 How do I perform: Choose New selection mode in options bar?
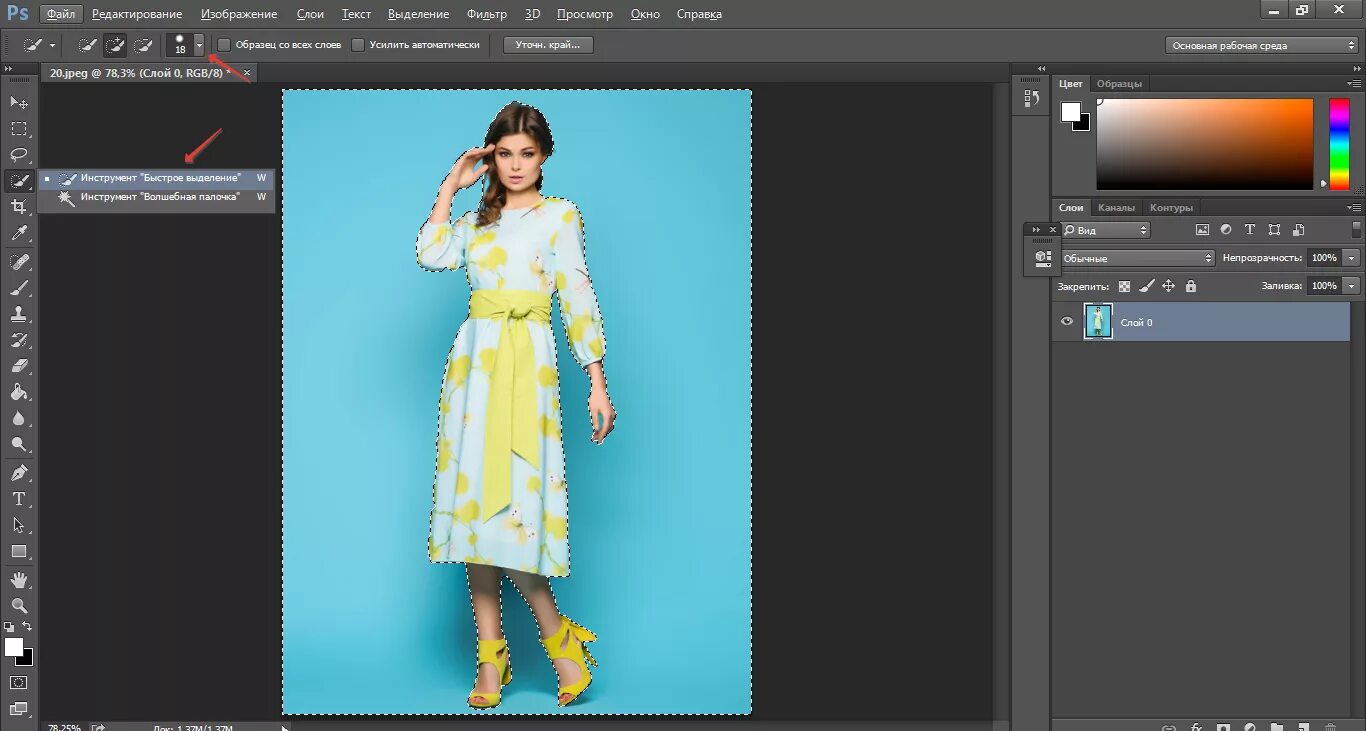[88, 45]
